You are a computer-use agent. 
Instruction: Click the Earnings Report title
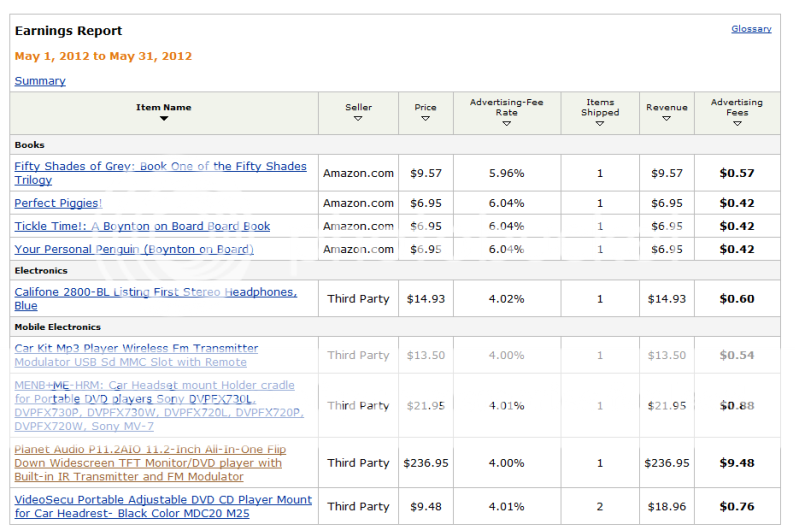pyautogui.click(x=68, y=31)
